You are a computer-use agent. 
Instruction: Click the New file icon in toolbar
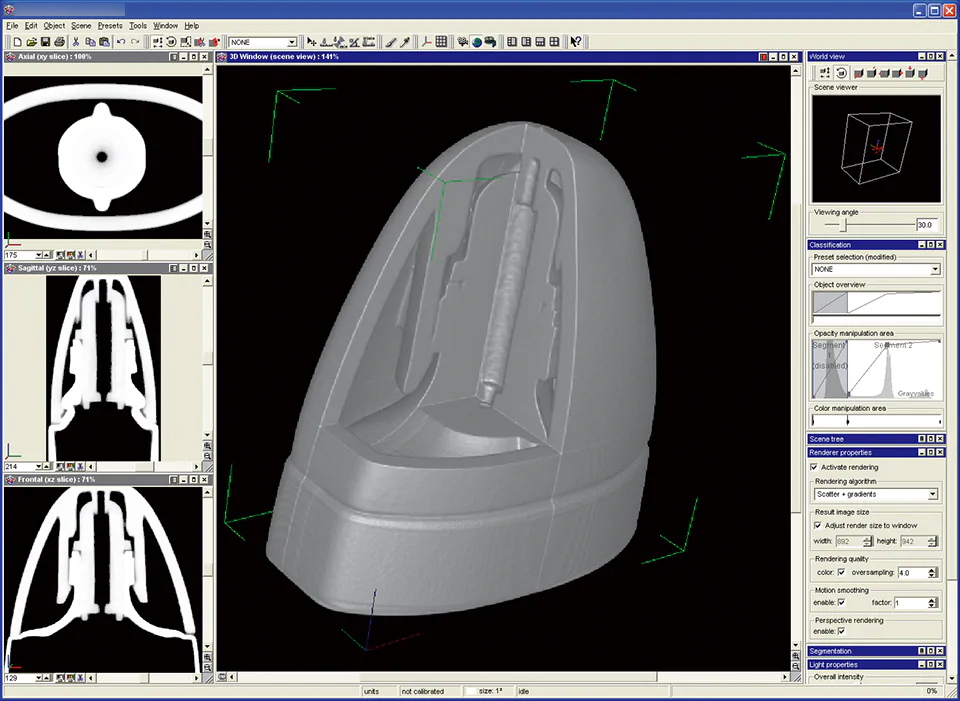tap(18, 42)
